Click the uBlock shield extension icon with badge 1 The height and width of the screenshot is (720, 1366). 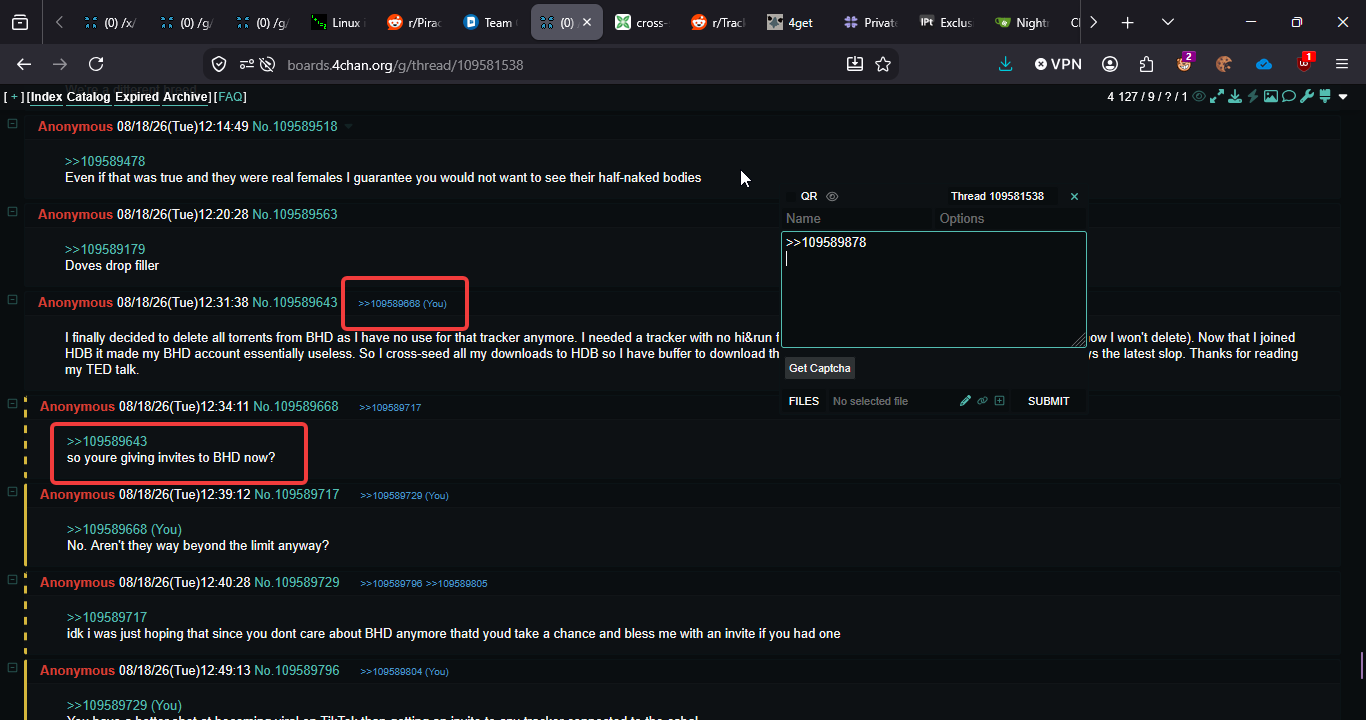coord(1304,63)
